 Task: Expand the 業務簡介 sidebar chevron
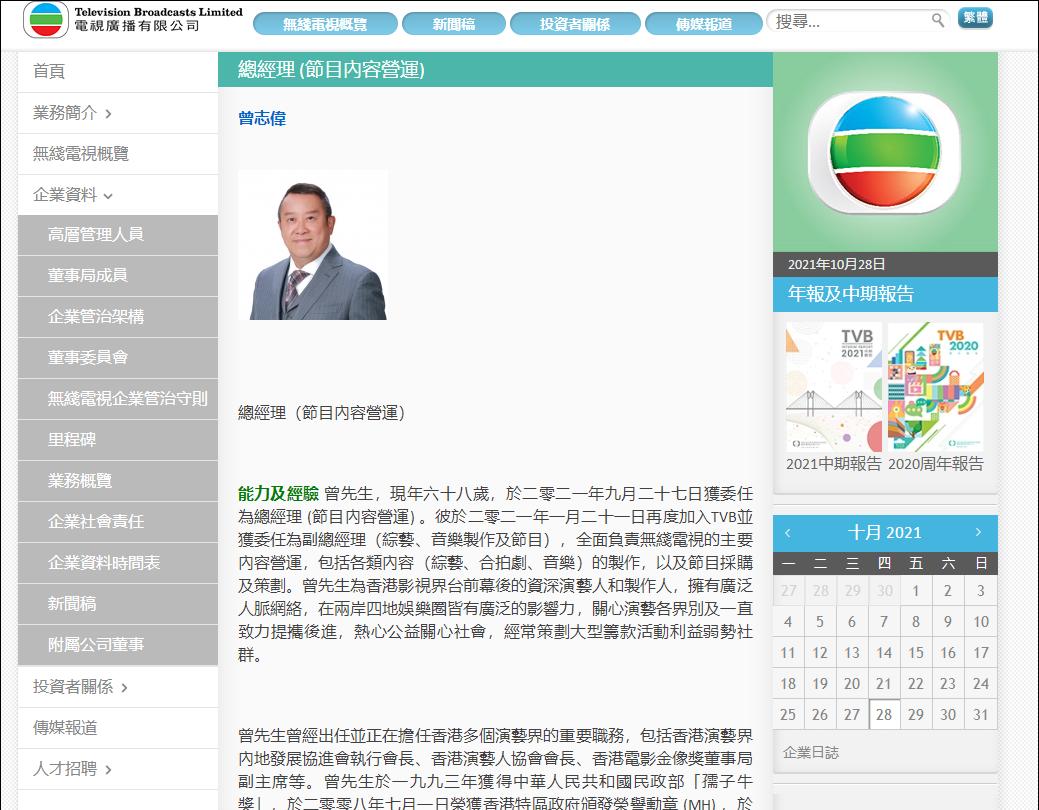coord(109,114)
